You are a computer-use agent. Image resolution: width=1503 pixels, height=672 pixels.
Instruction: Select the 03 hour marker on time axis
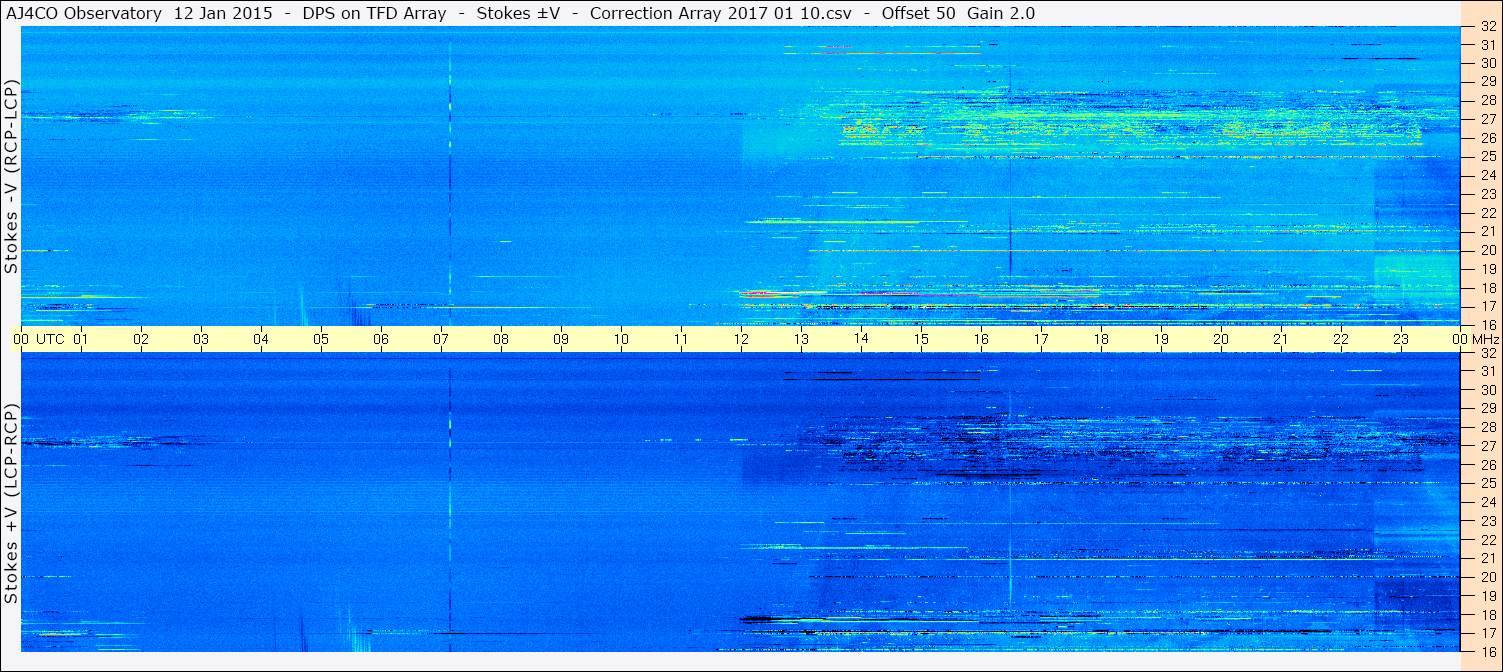[x=201, y=339]
